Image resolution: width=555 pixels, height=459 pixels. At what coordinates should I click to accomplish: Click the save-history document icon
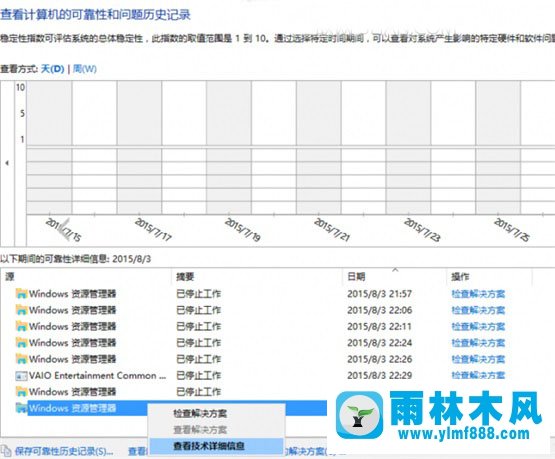tap(6, 451)
